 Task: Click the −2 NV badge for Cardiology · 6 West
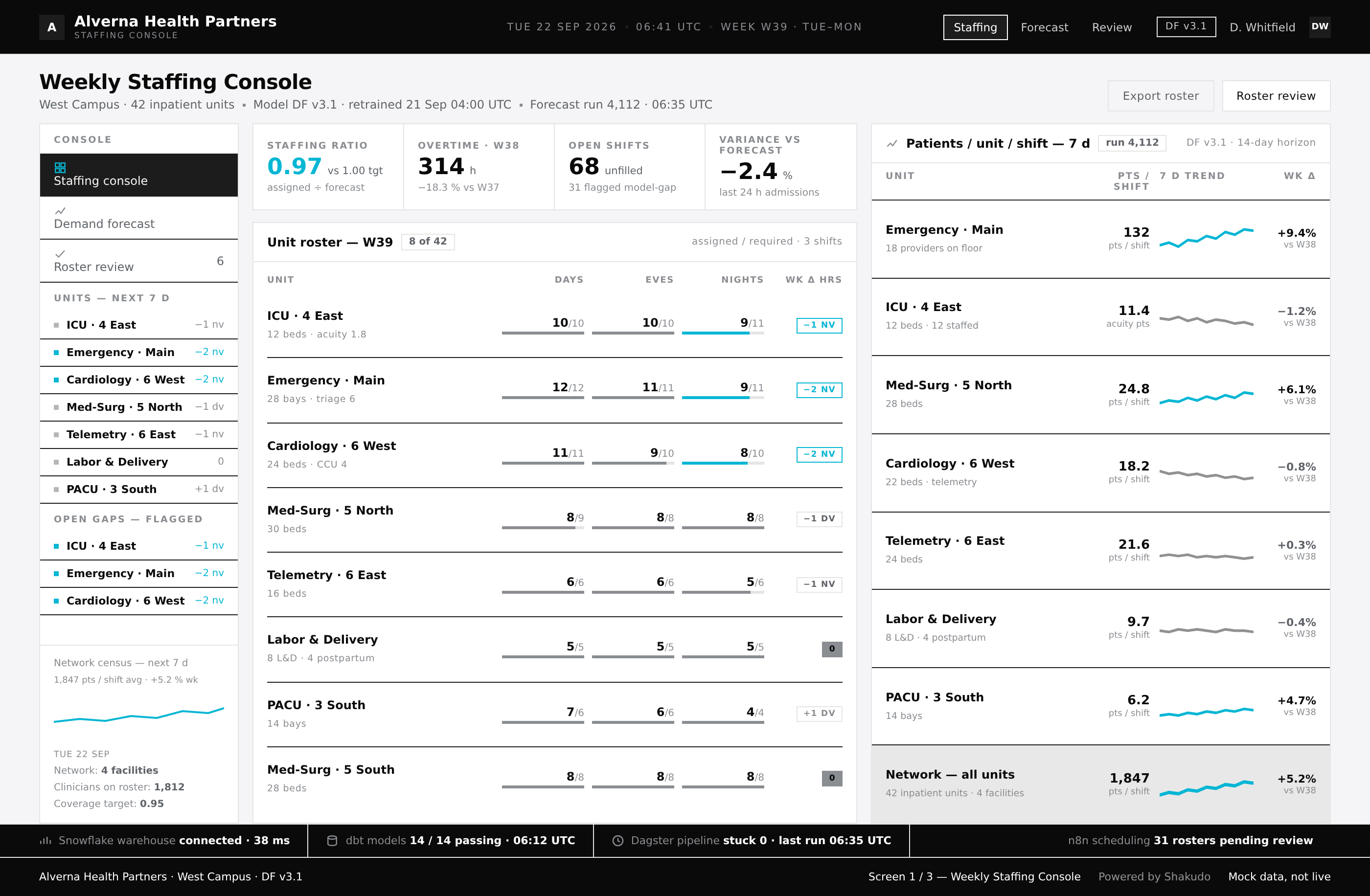(x=819, y=454)
